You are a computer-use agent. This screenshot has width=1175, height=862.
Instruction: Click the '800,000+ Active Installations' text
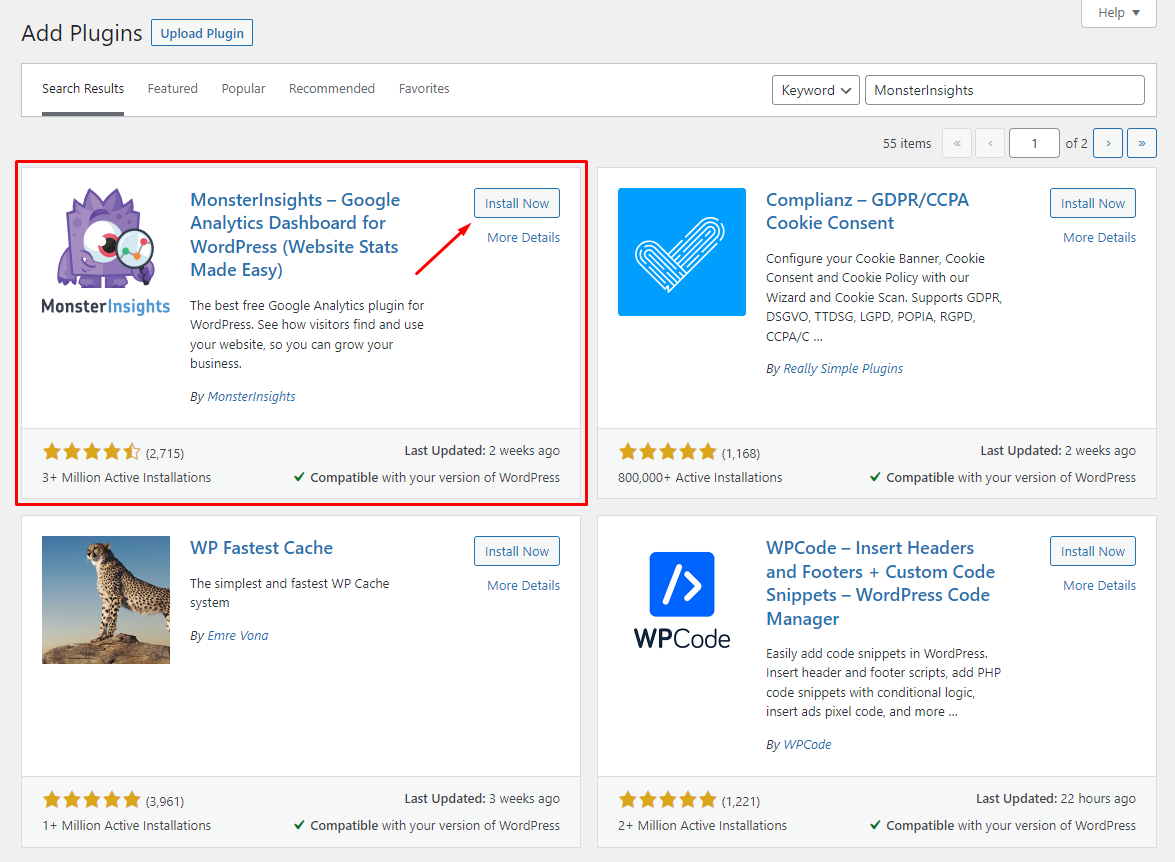[x=700, y=477]
